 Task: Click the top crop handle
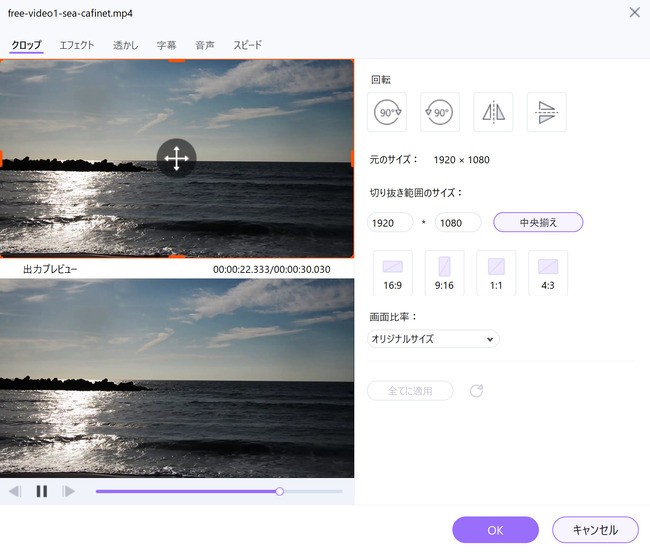point(177,61)
